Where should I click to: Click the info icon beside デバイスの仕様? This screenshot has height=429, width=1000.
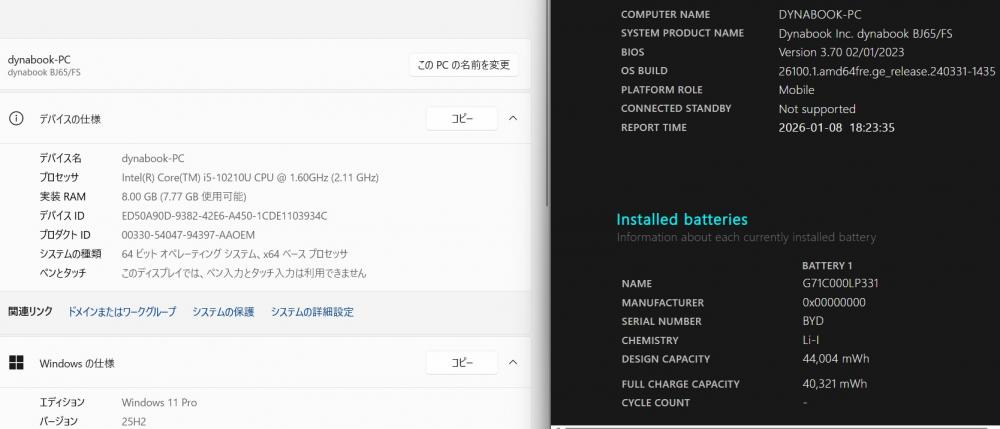coord(16,119)
